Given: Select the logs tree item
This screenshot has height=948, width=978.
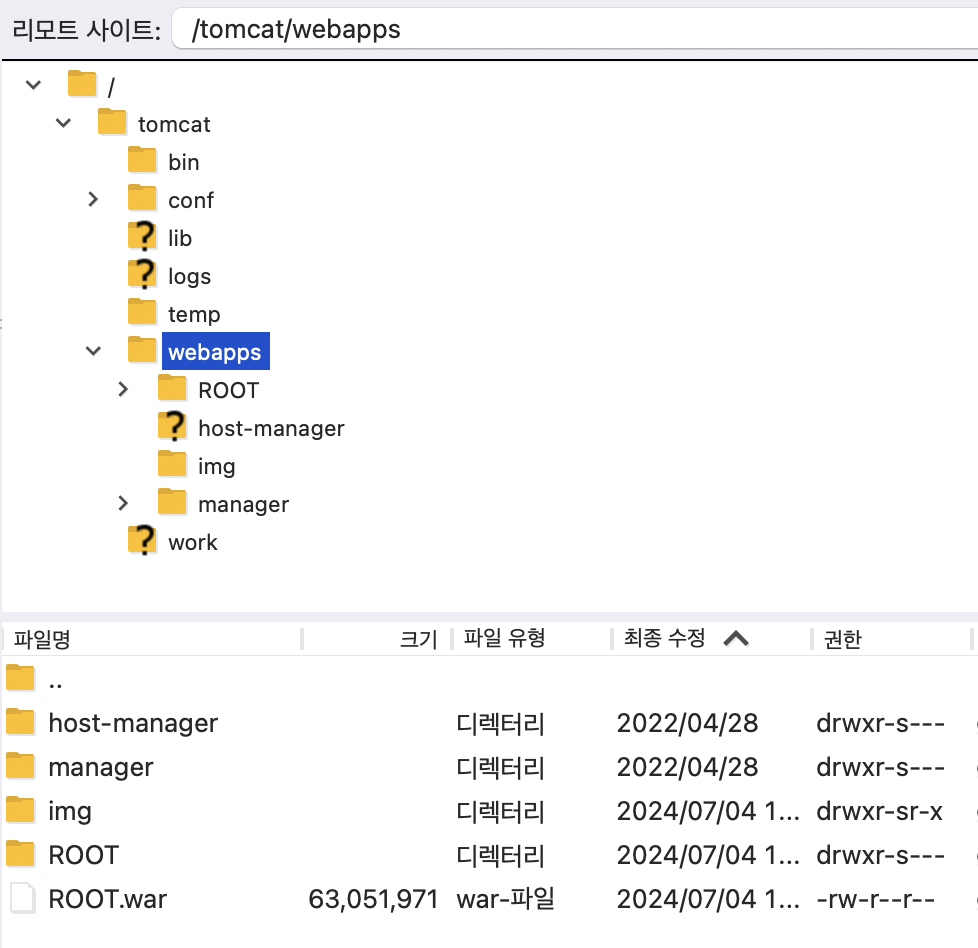Looking at the screenshot, I should [x=190, y=276].
